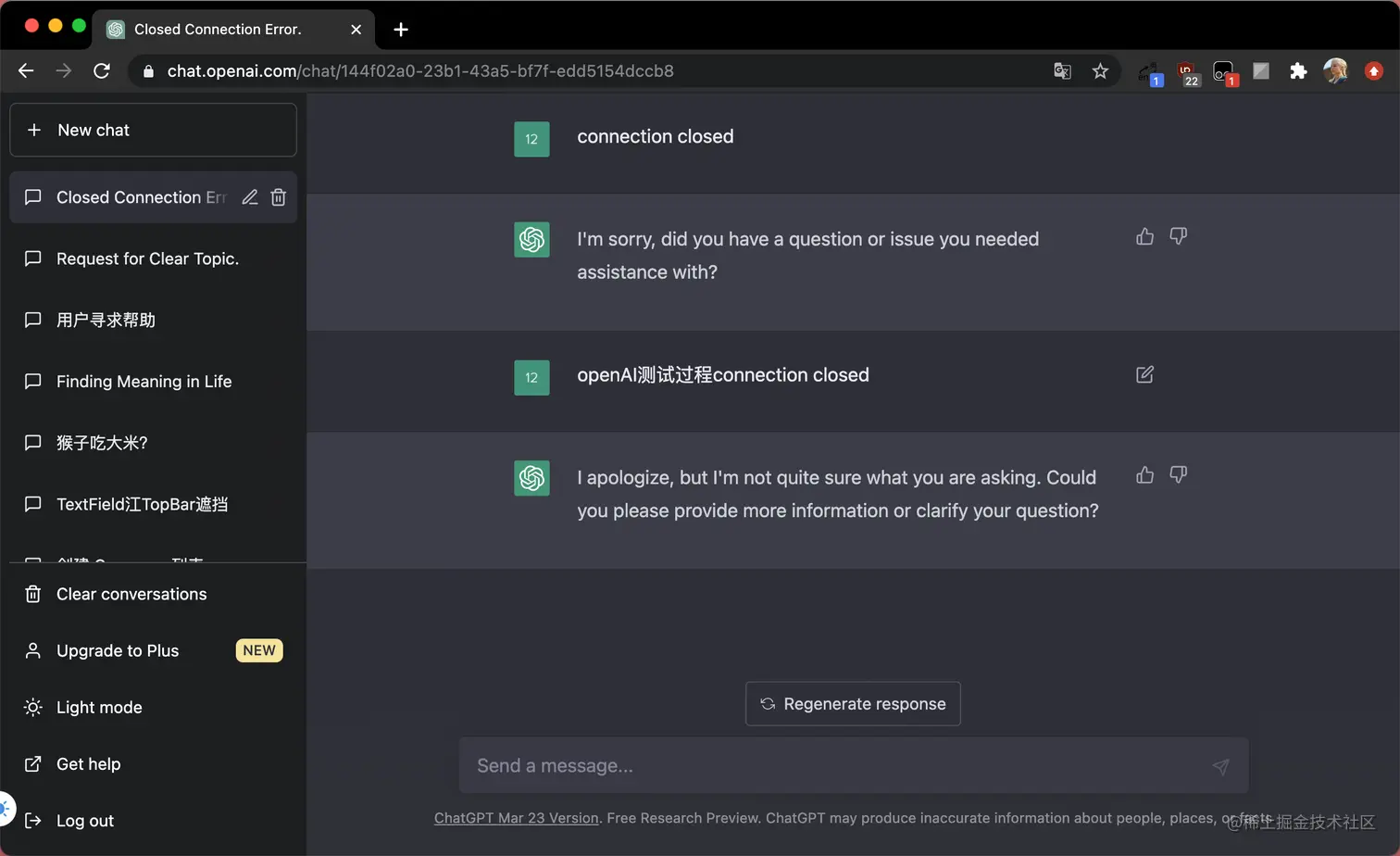Bookmark this page with the star icon
The image size is (1400, 856).
coord(1100,71)
